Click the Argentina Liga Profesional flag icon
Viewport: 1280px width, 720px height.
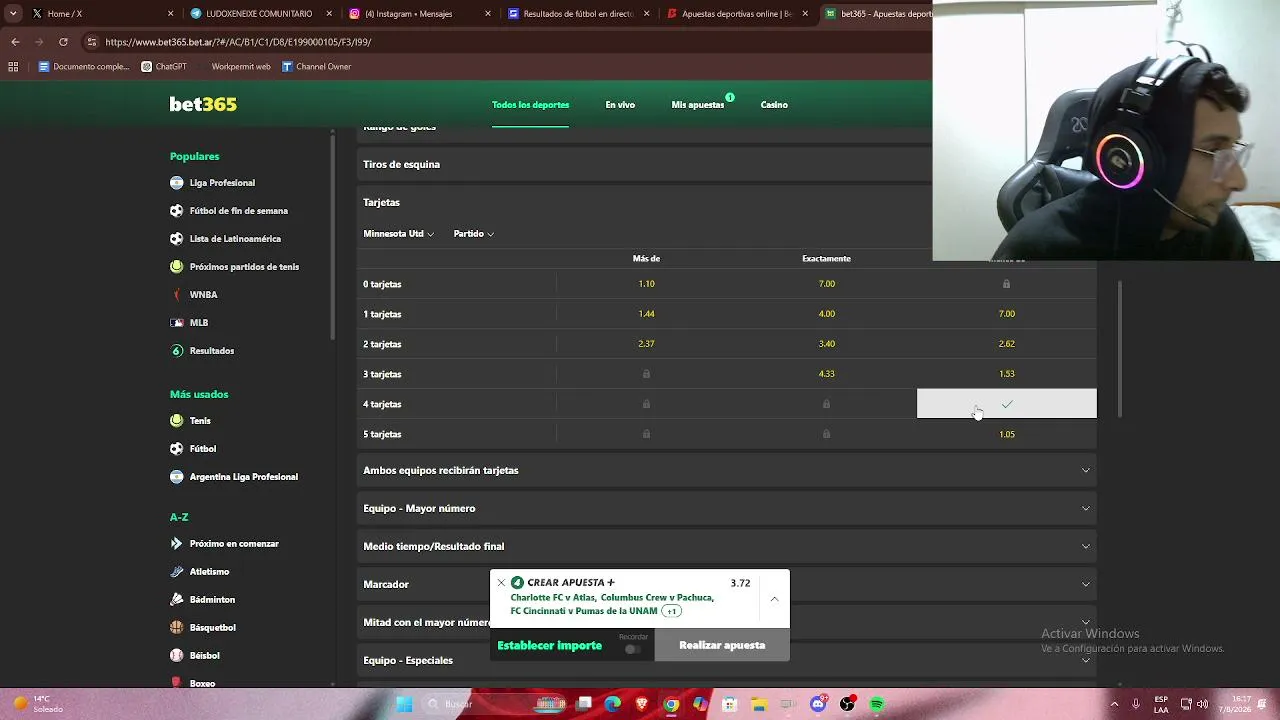[177, 477]
